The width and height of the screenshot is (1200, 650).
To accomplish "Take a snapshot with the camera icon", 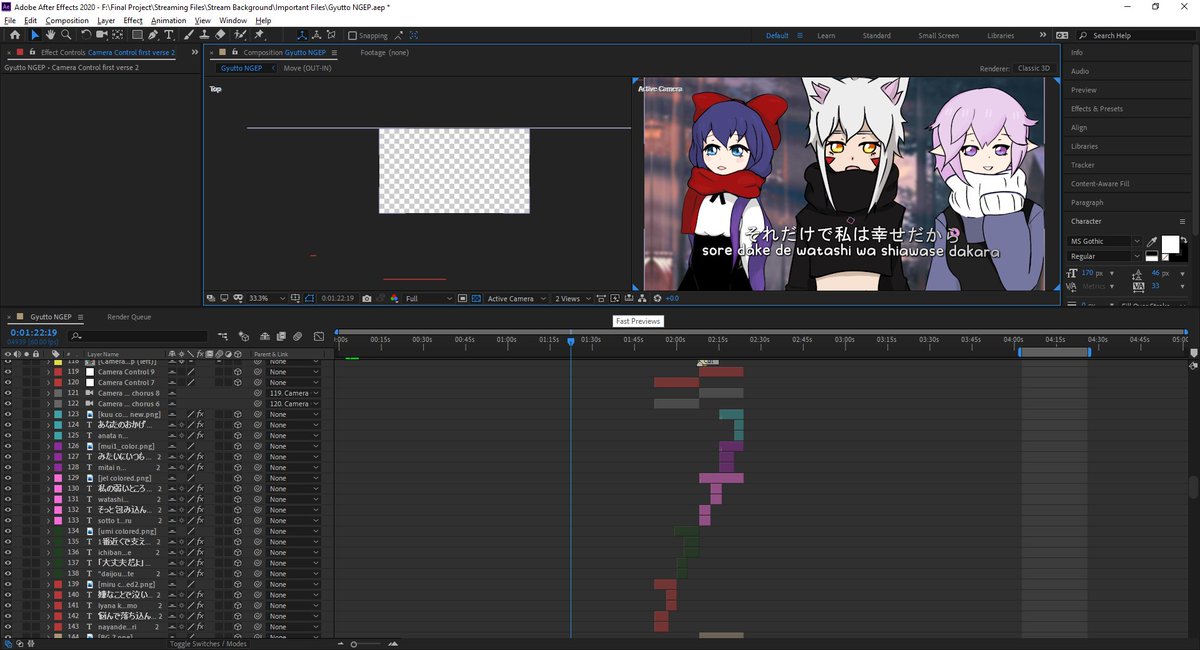I will pyautogui.click(x=367, y=298).
